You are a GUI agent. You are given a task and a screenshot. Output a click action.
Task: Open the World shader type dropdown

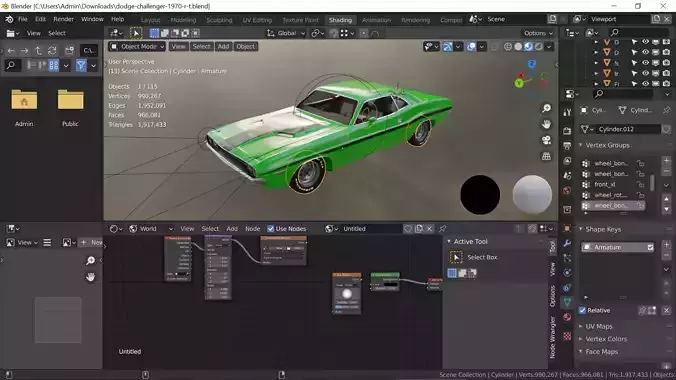152,229
